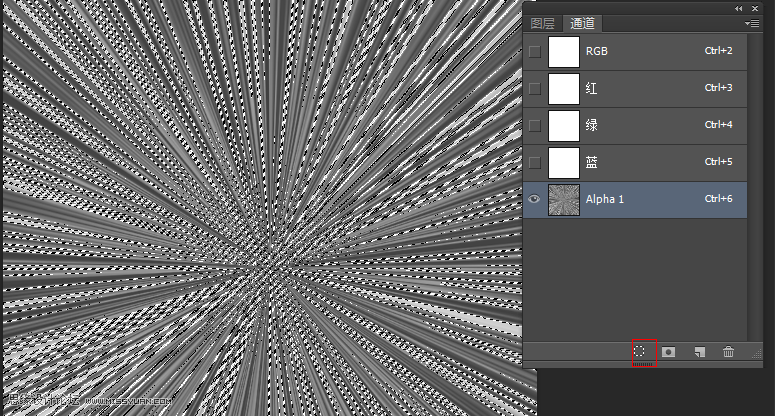775x416 pixels.
Task: Click the 红 channel thumbnail
Action: 564,88
